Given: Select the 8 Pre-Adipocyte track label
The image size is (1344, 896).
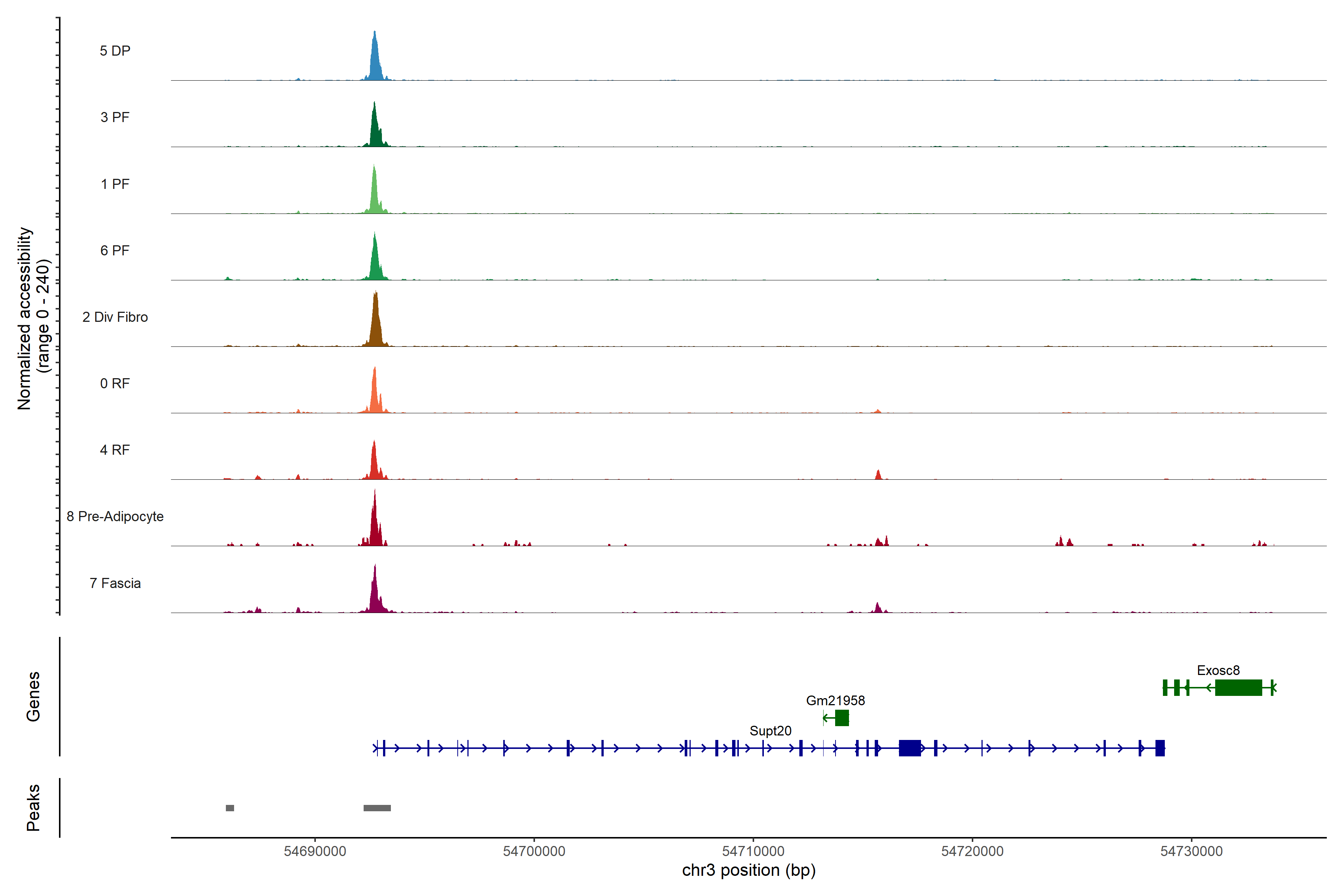Looking at the screenshot, I should (x=115, y=517).
